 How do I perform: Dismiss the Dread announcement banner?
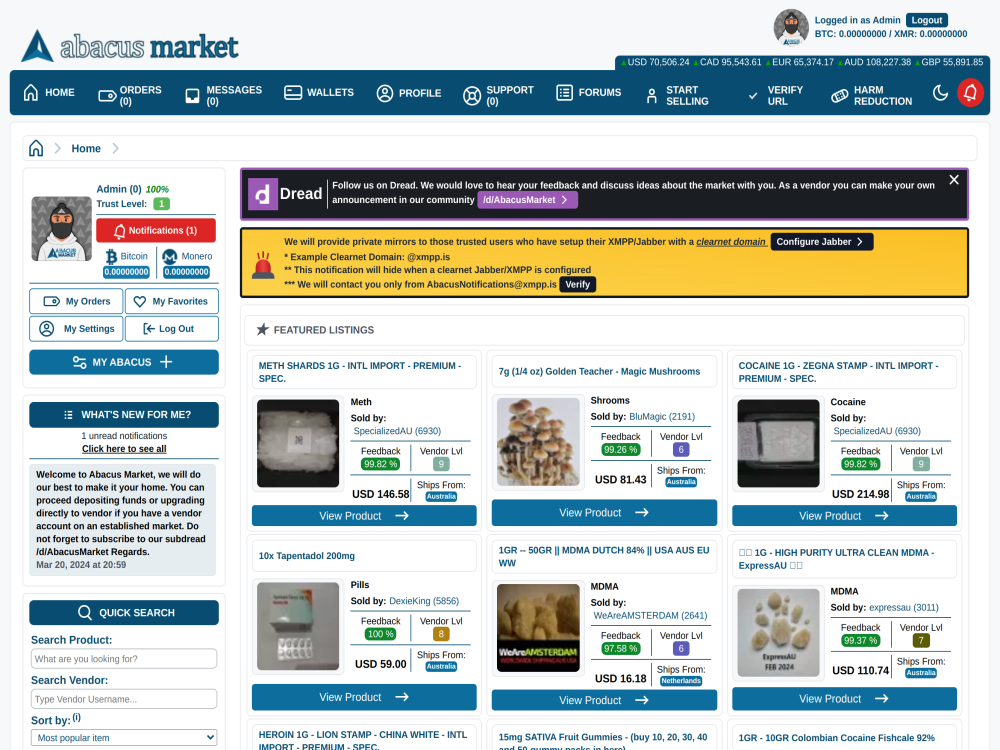coord(953,180)
